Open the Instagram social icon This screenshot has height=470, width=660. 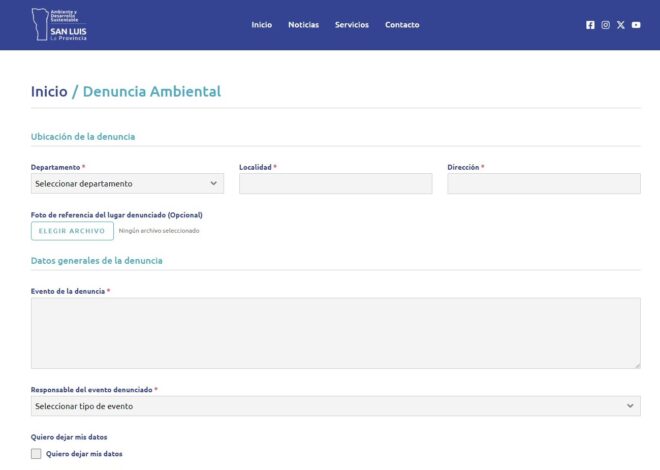click(x=605, y=25)
